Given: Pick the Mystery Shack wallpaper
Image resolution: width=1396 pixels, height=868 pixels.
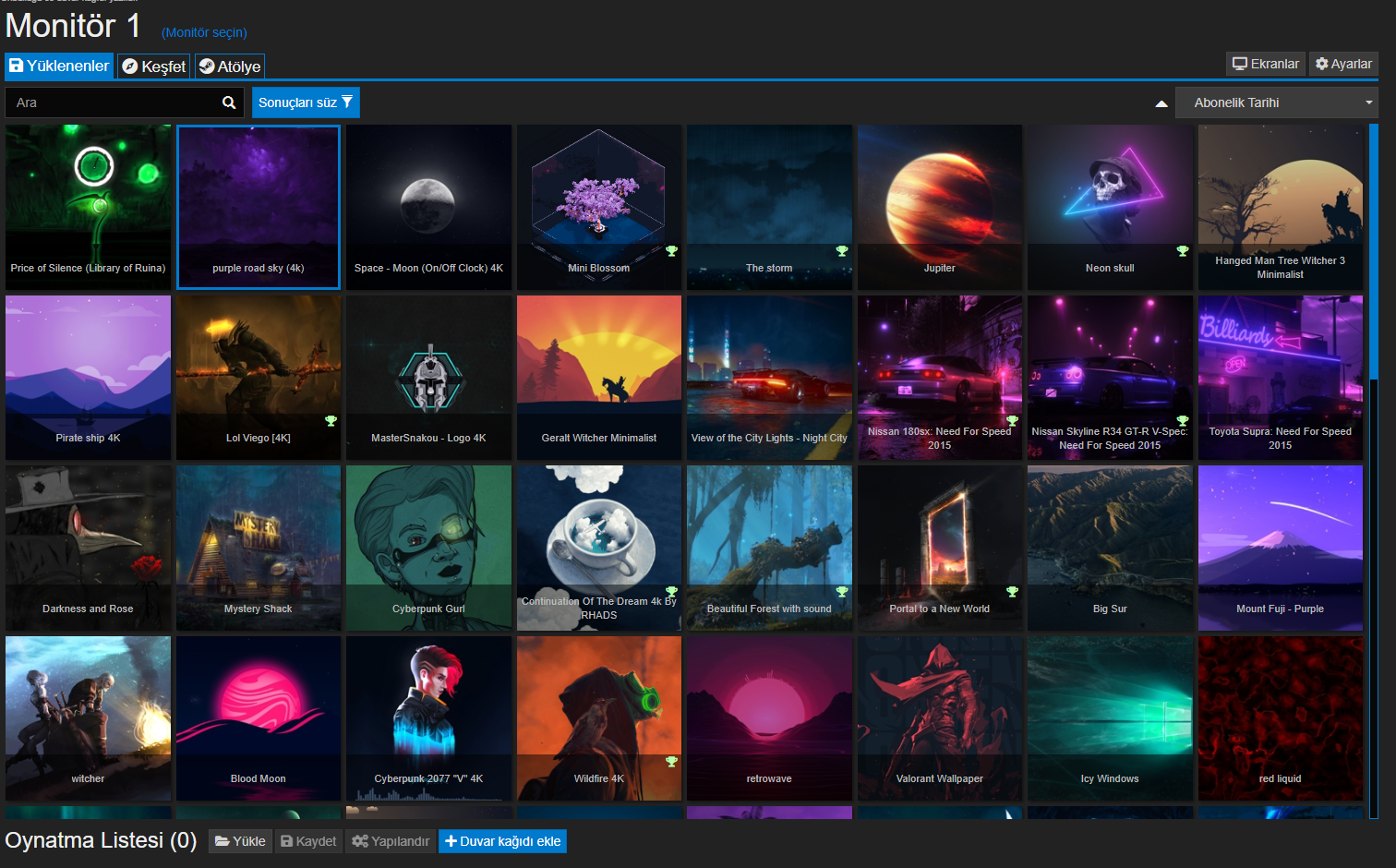Looking at the screenshot, I should (x=259, y=548).
